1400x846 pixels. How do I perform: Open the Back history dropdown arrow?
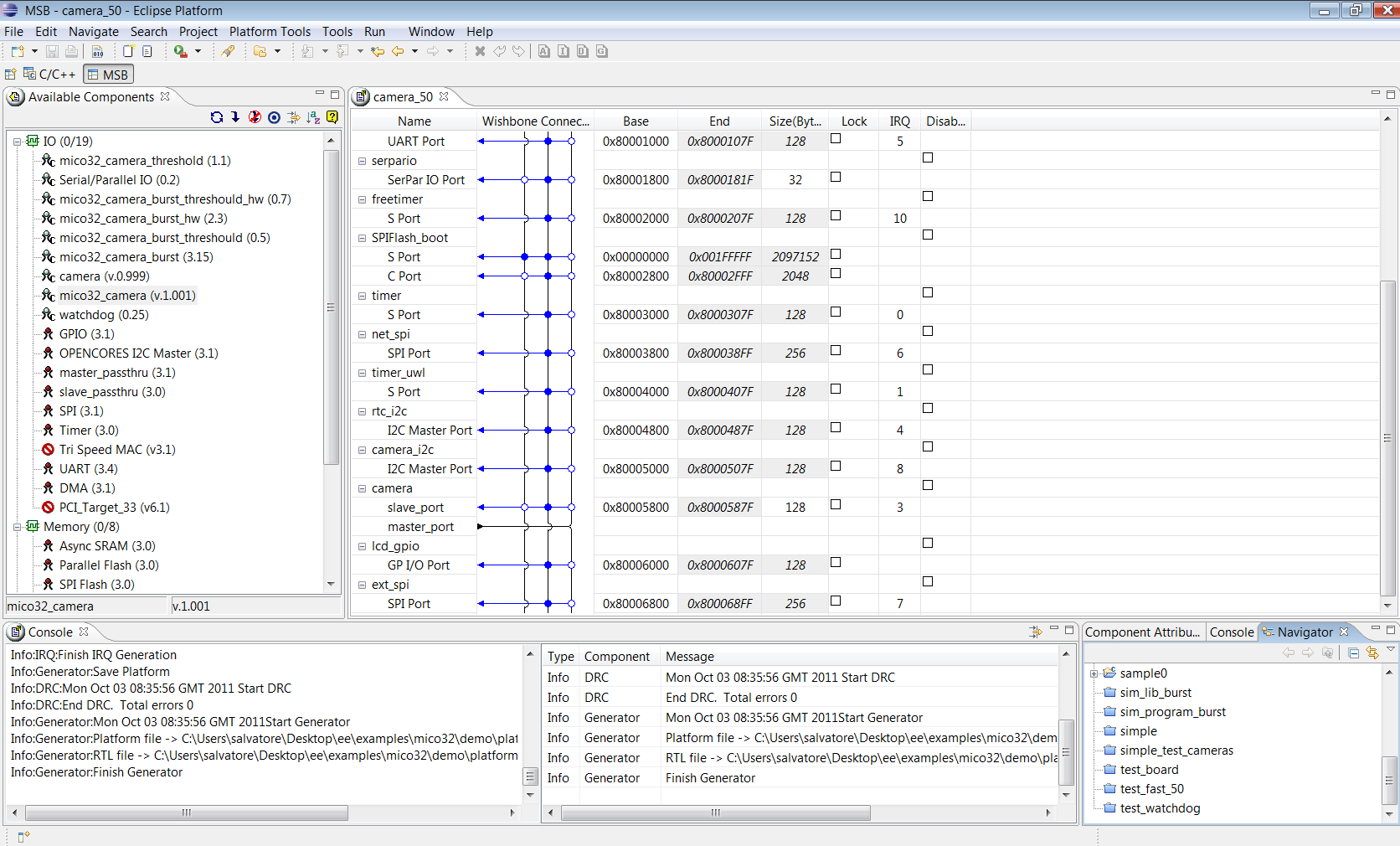[x=414, y=51]
